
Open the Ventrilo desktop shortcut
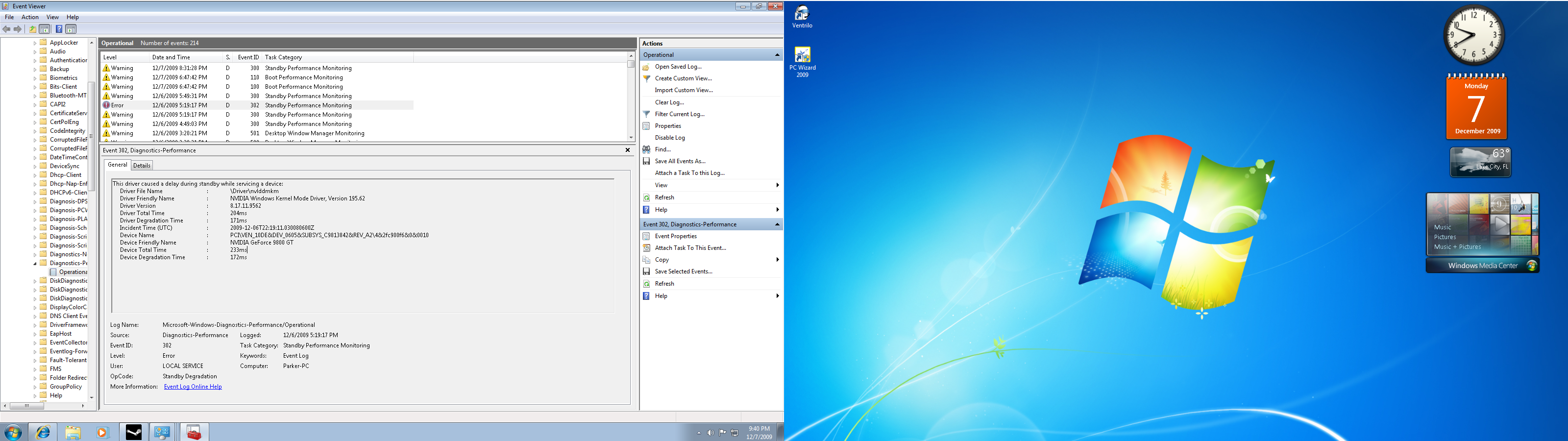coord(802,17)
